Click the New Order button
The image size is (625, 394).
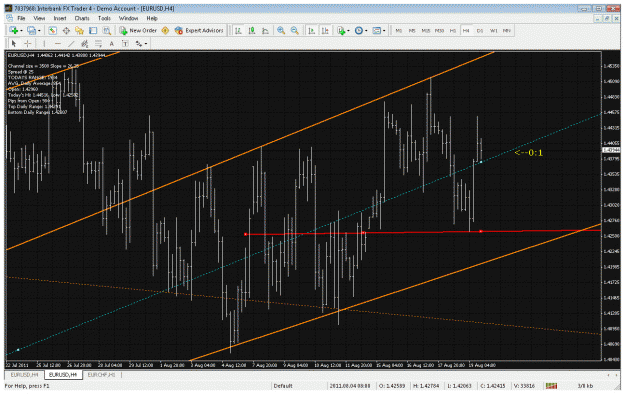click(x=138, y=31)
